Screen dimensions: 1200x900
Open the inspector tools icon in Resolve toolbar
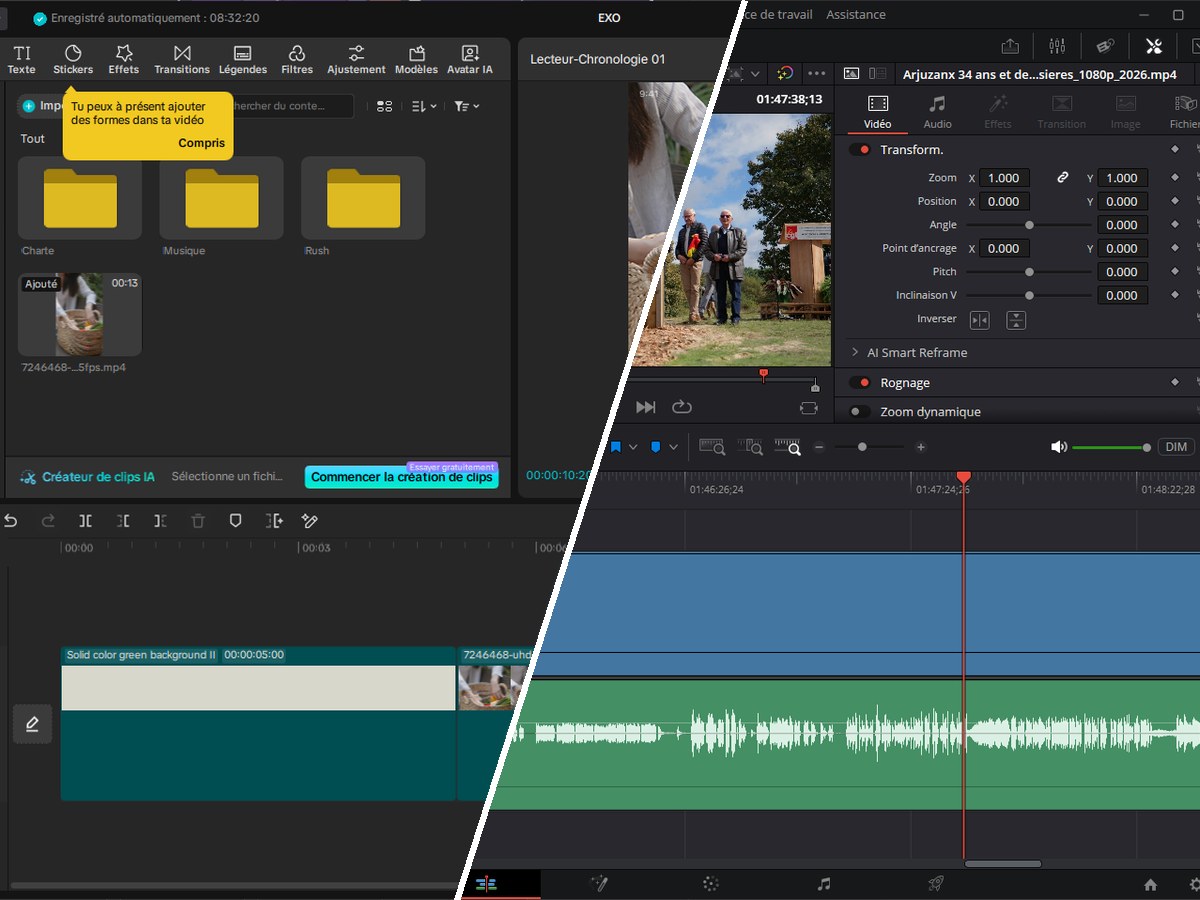(1153, 46)
